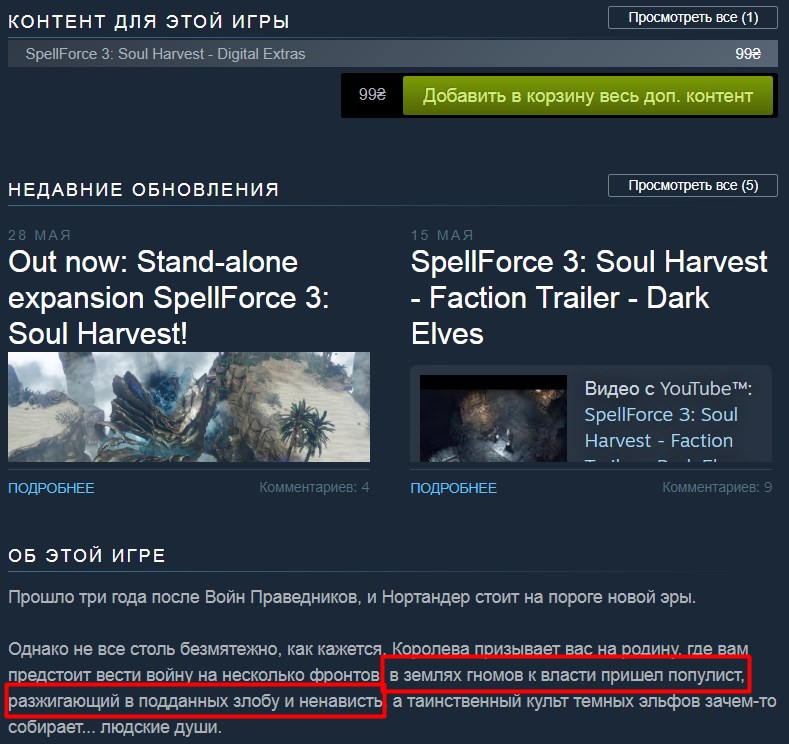
Task: Click 'ПОДРОБНЕЕ' under the 15 May update
Action: (x=454, y=488)
